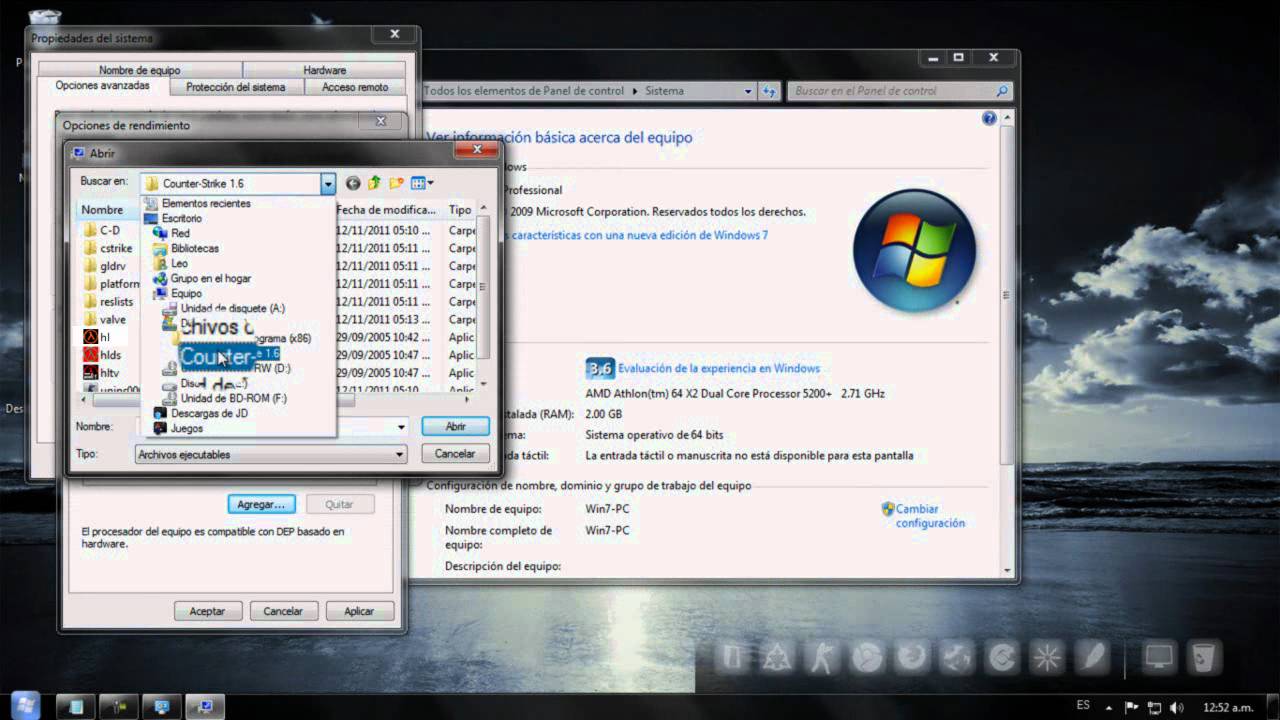Open the Counter-Strike dock icon
The width and height of the screenshot is (1280, 720).
(x=821, y=657)
